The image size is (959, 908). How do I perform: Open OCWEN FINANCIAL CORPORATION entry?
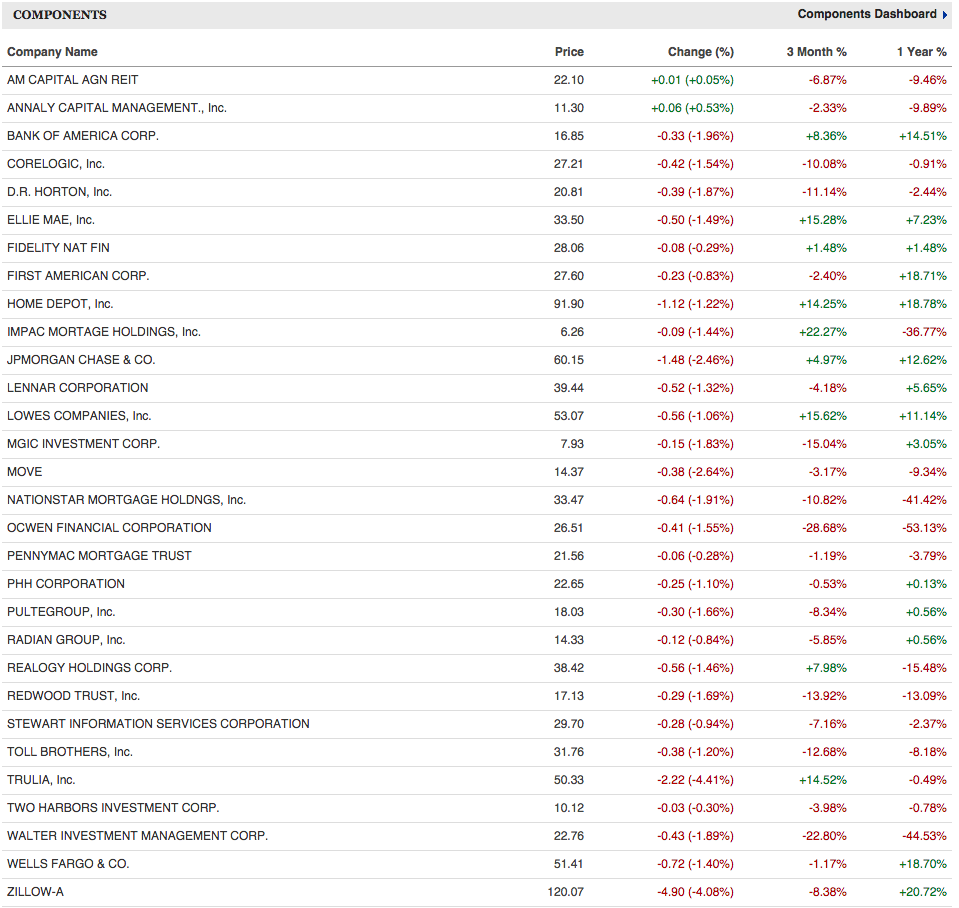[x=109, y=528]
